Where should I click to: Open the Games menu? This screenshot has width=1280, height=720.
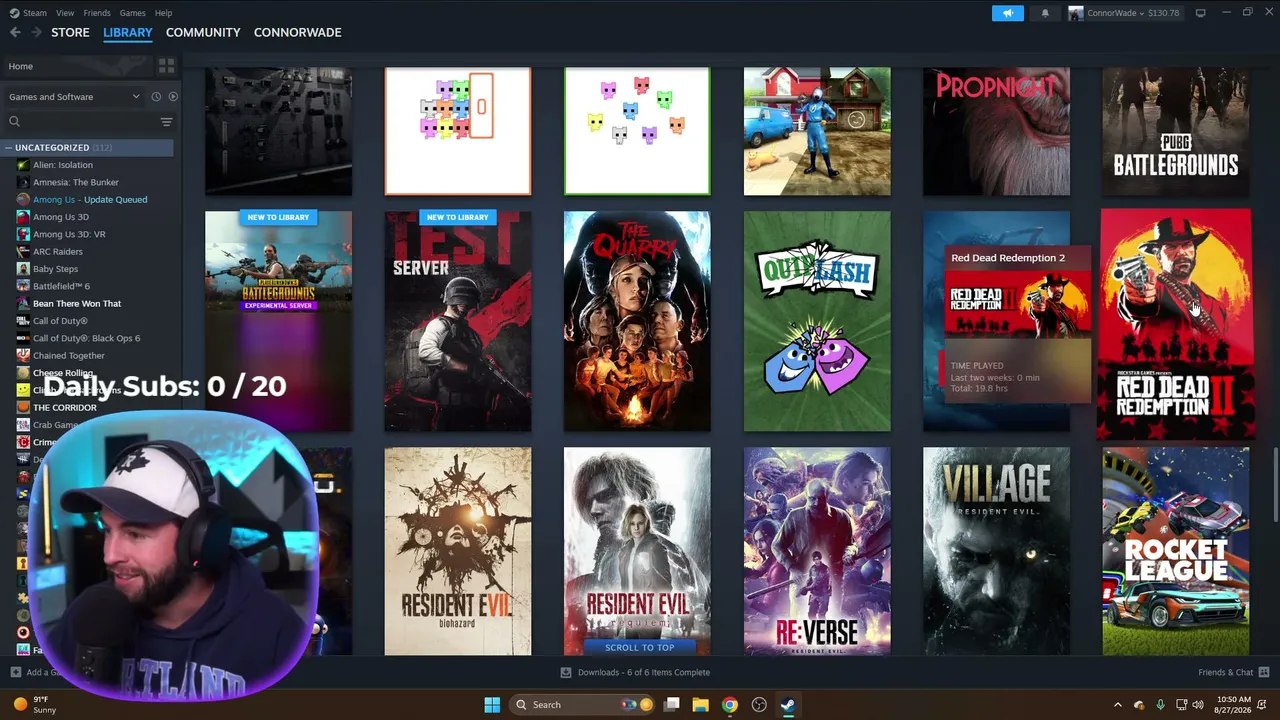coord(132,13)
